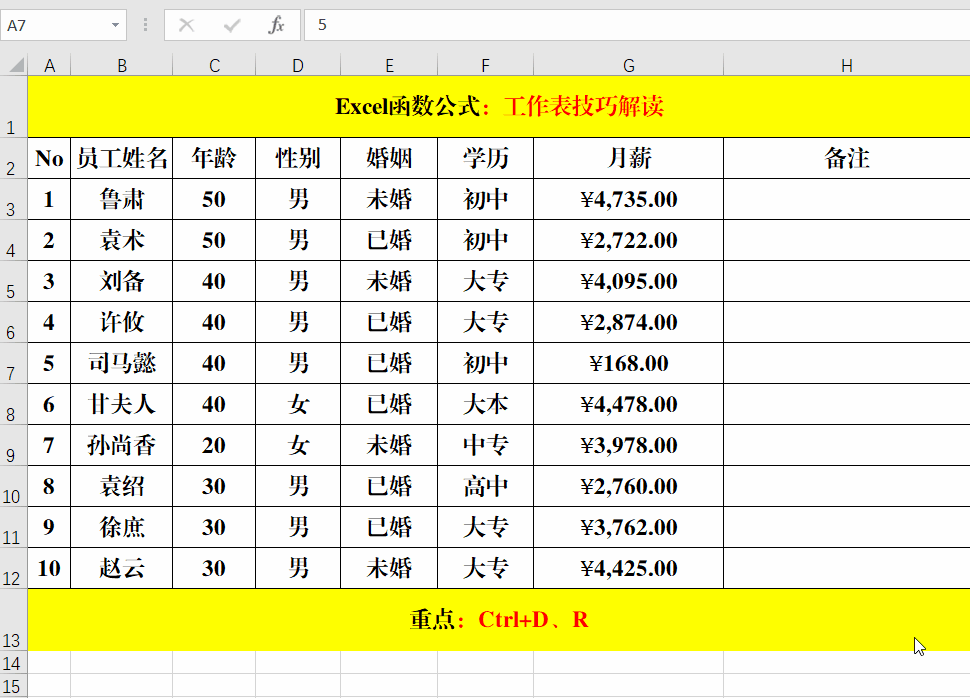This screenshot has width=970, height=698.
Task: Click salary cell '¥168.00'
Action: (629, 363)
